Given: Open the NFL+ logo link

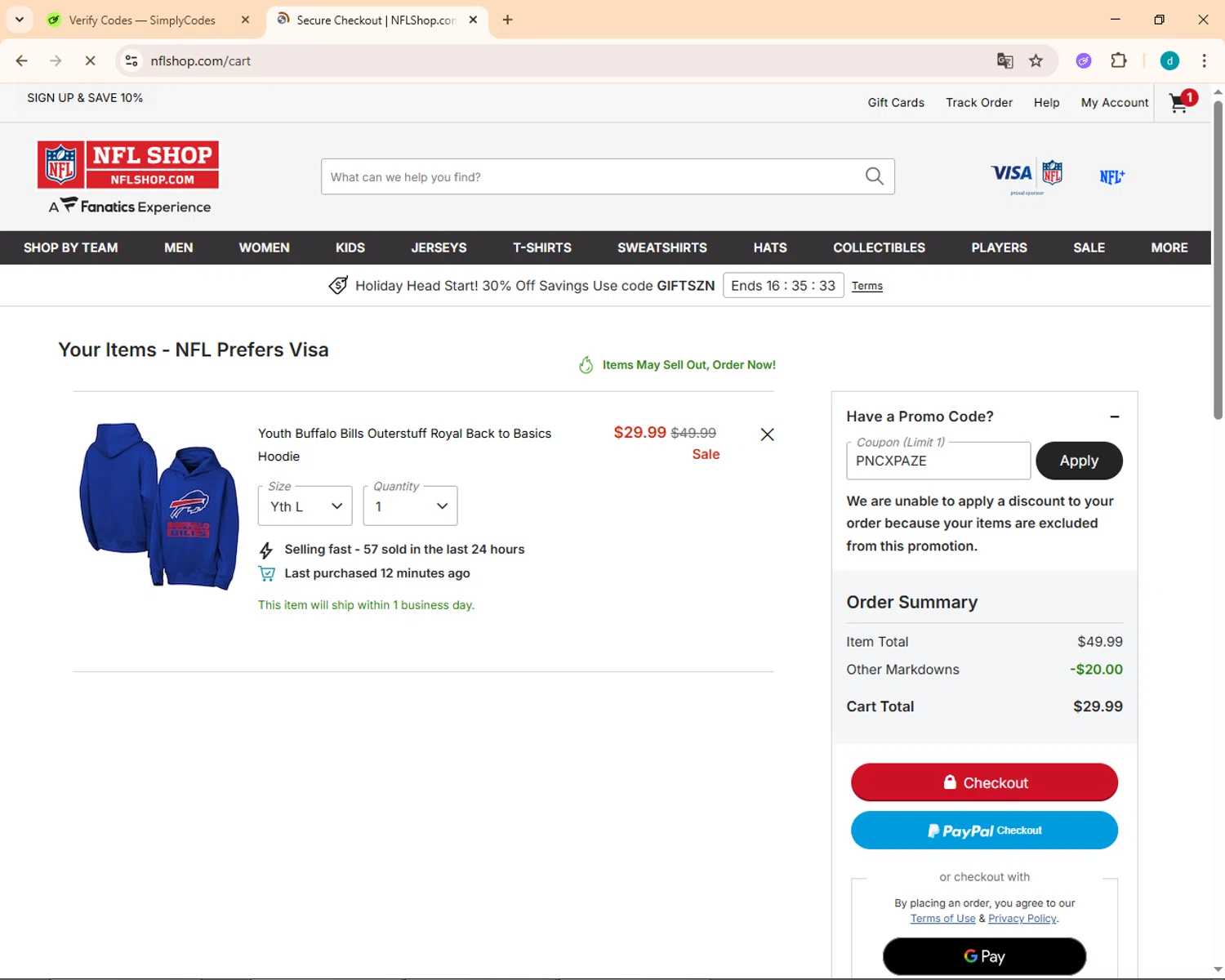Looking at the screenshot, I should (1111, 176).
